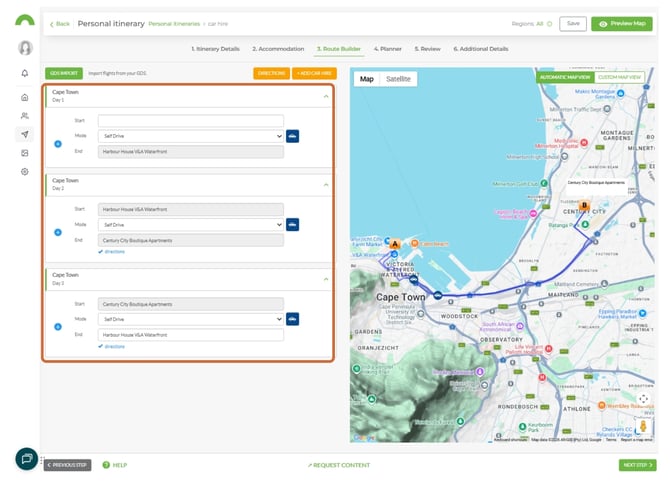Open the settings gear in sidebar
This screenshot has width=670, height=482.
click(x=25, y=172)
